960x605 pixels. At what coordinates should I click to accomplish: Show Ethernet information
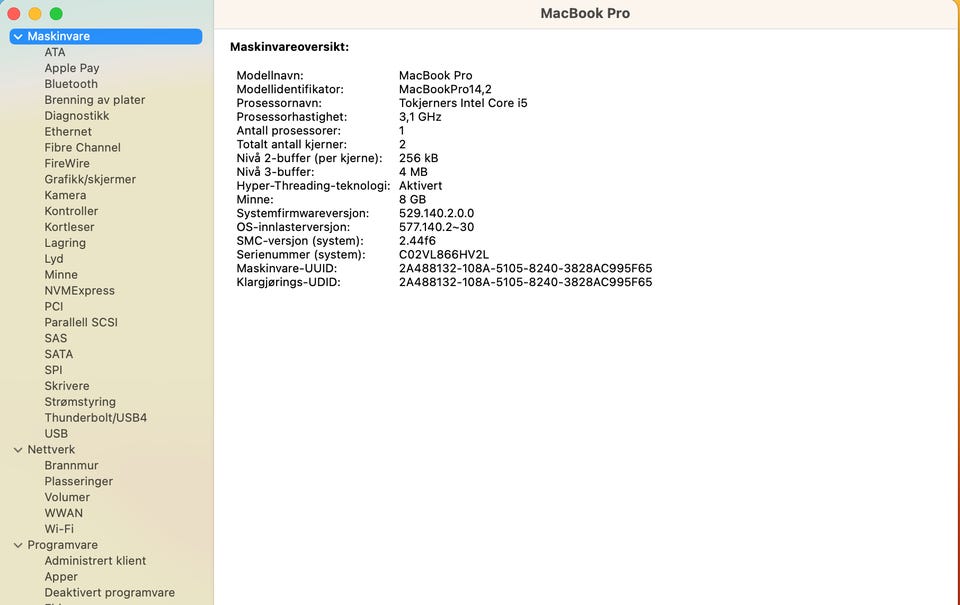click(x=68, y=132)
